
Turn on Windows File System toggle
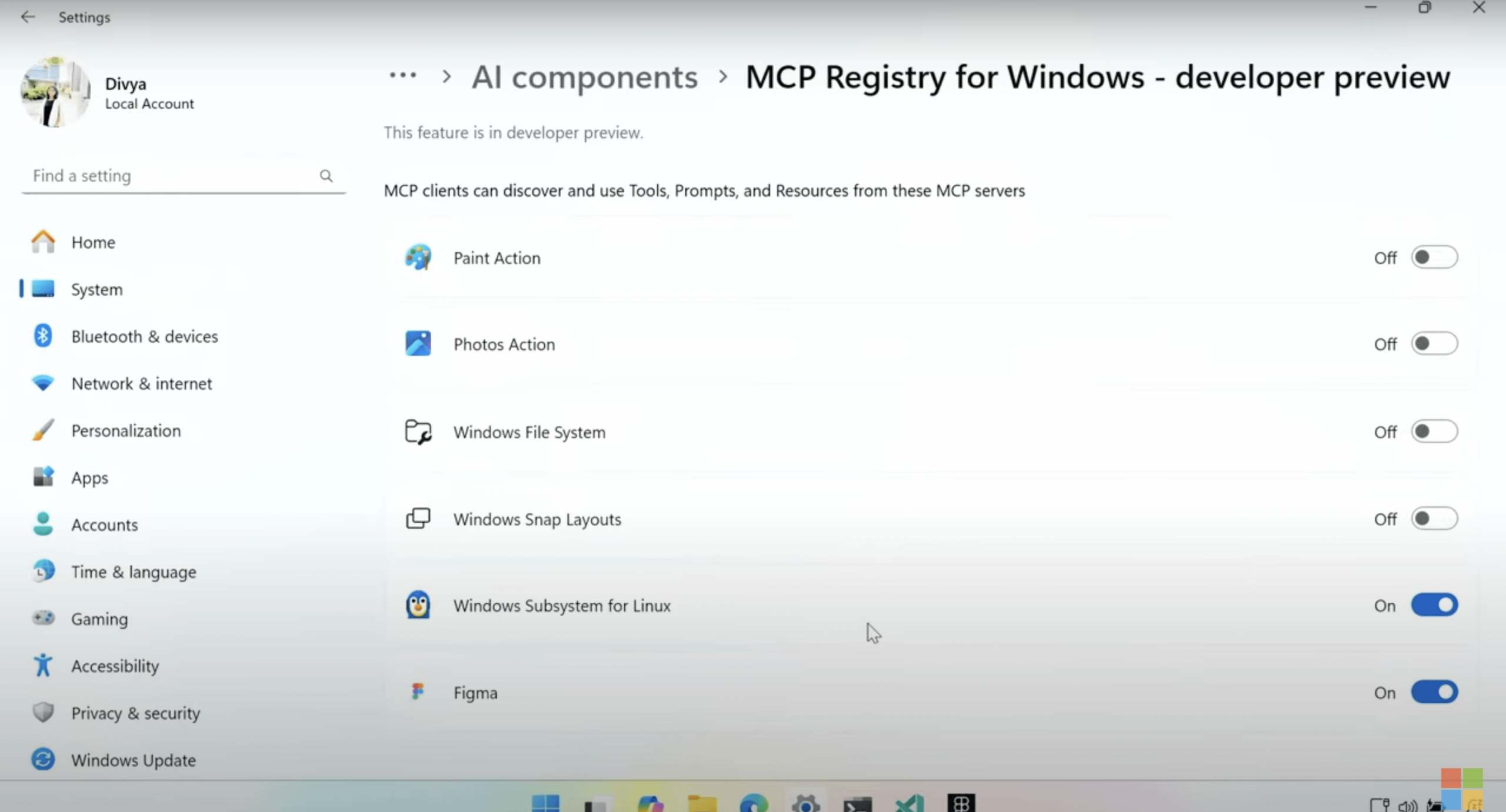(1434, 432)
